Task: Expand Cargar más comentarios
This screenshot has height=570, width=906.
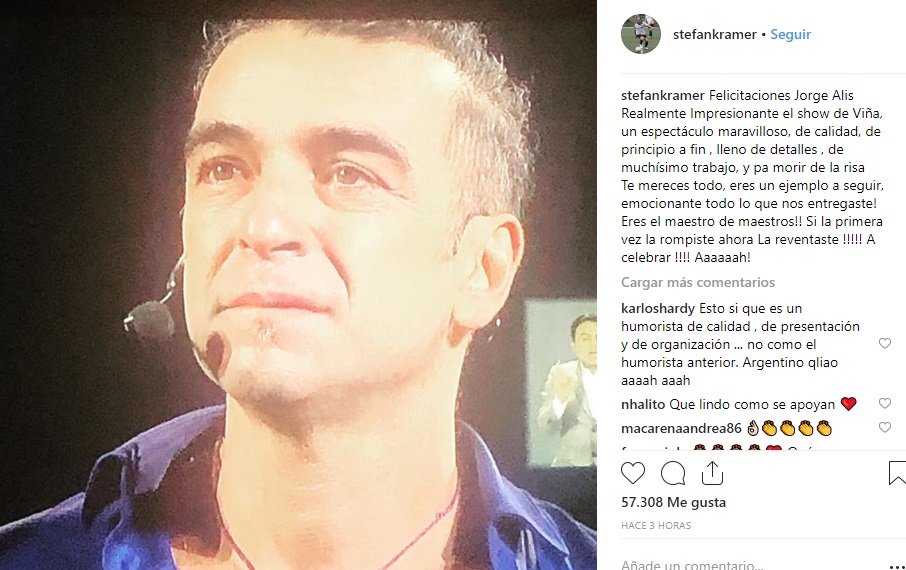Action: tap(698, 282)
